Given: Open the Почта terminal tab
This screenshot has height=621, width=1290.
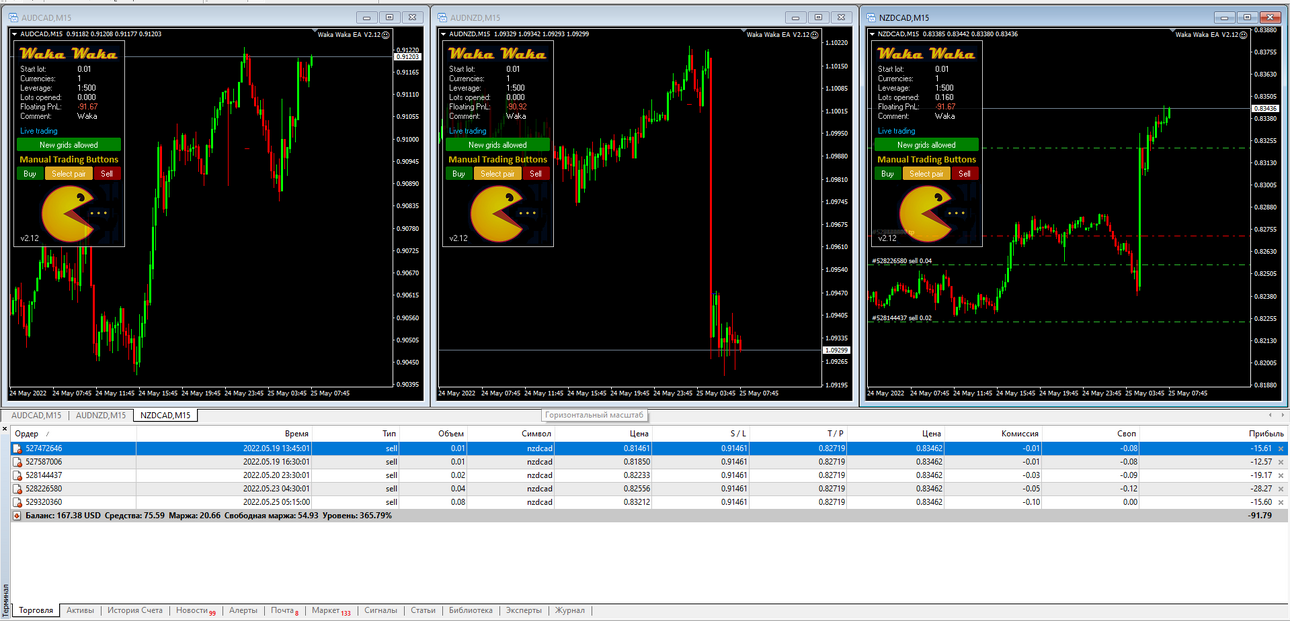Looking at the screenshot, I should (x=285, y=610).
